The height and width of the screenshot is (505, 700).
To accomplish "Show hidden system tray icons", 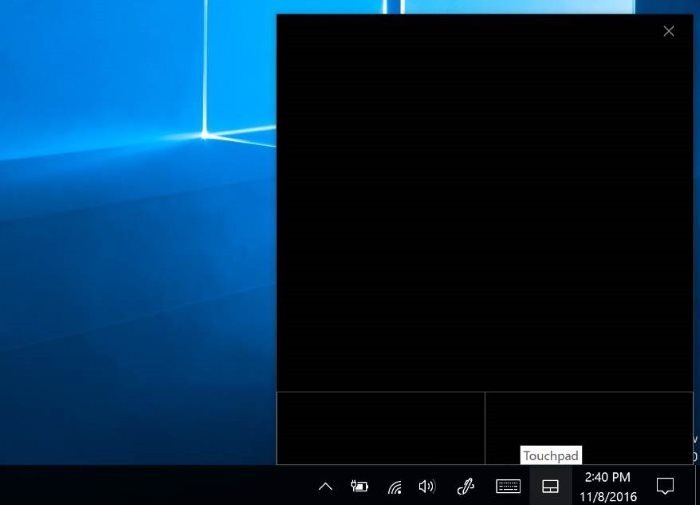I will coord(325,487).
